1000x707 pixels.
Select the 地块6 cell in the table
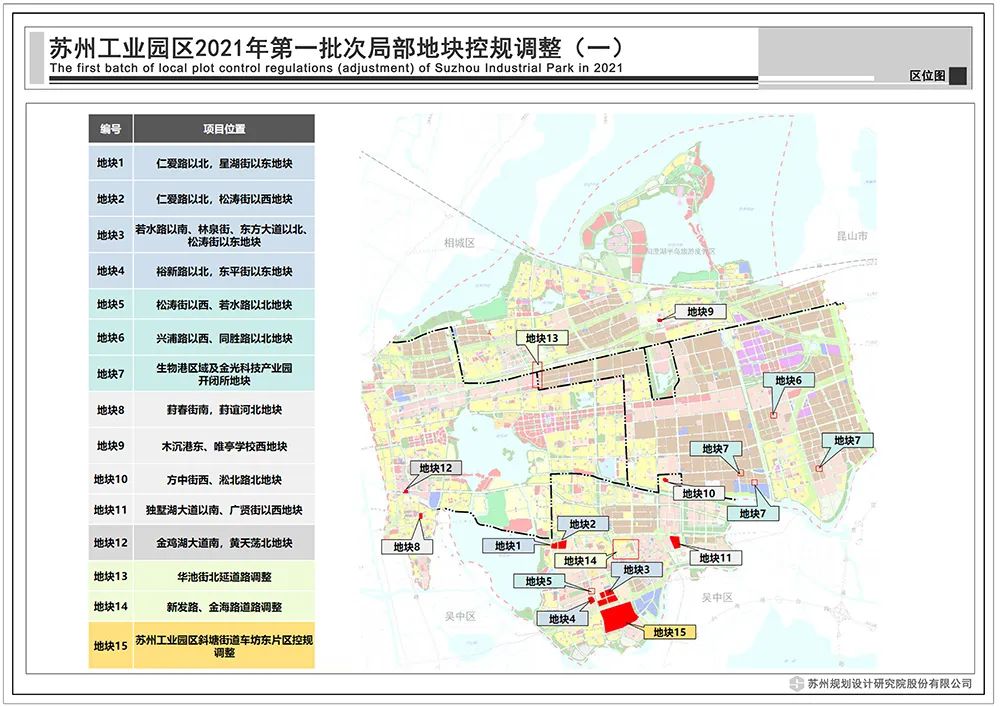(x=110, y=338)
